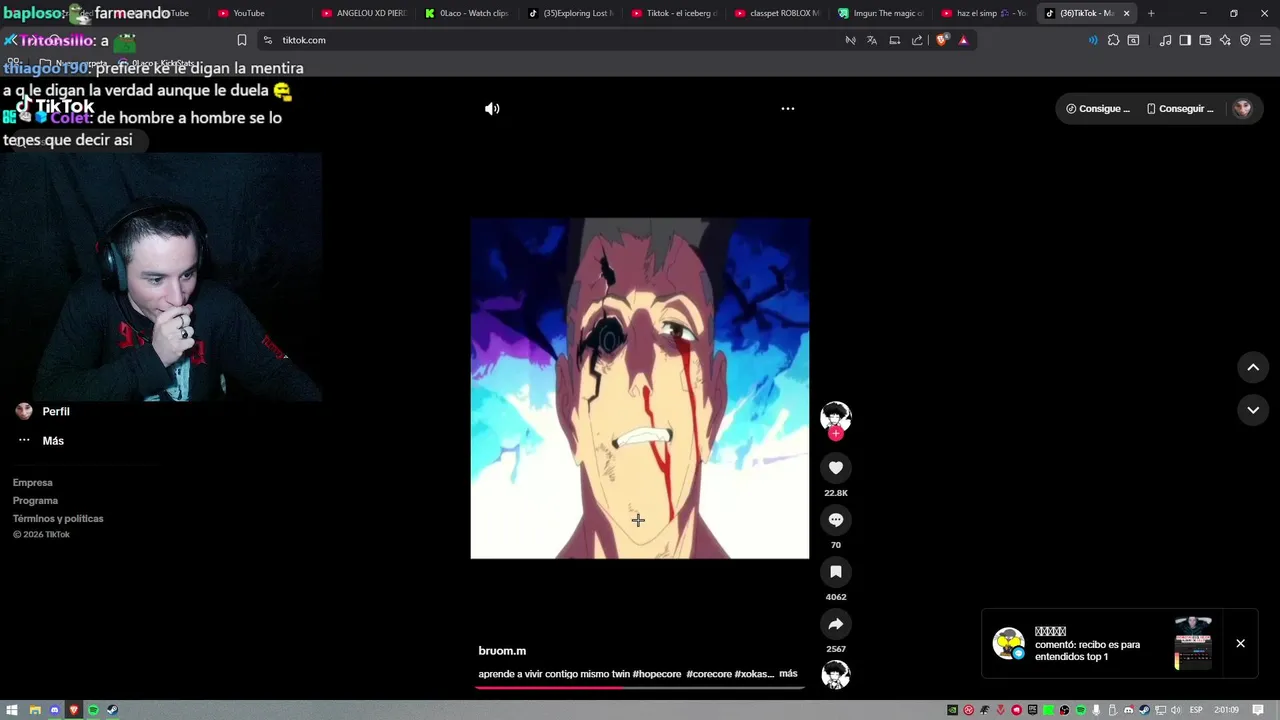Click the TikTok video player
Viewport: 1280px width, 720px height.
[x=640, y=388]
